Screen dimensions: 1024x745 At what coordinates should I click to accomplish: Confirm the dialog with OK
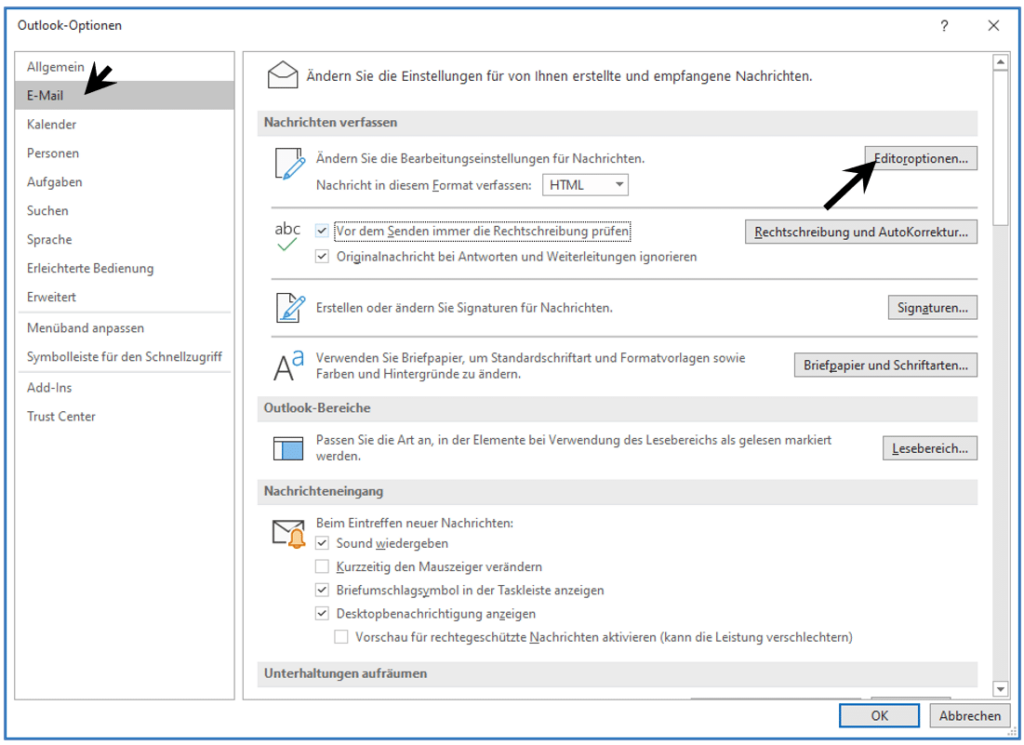(x=879, y=716)
